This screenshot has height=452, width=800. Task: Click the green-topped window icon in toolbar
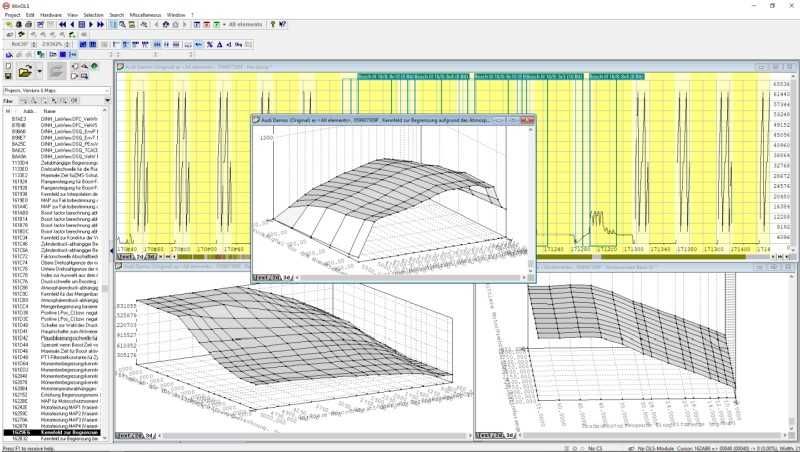(216, 24)
